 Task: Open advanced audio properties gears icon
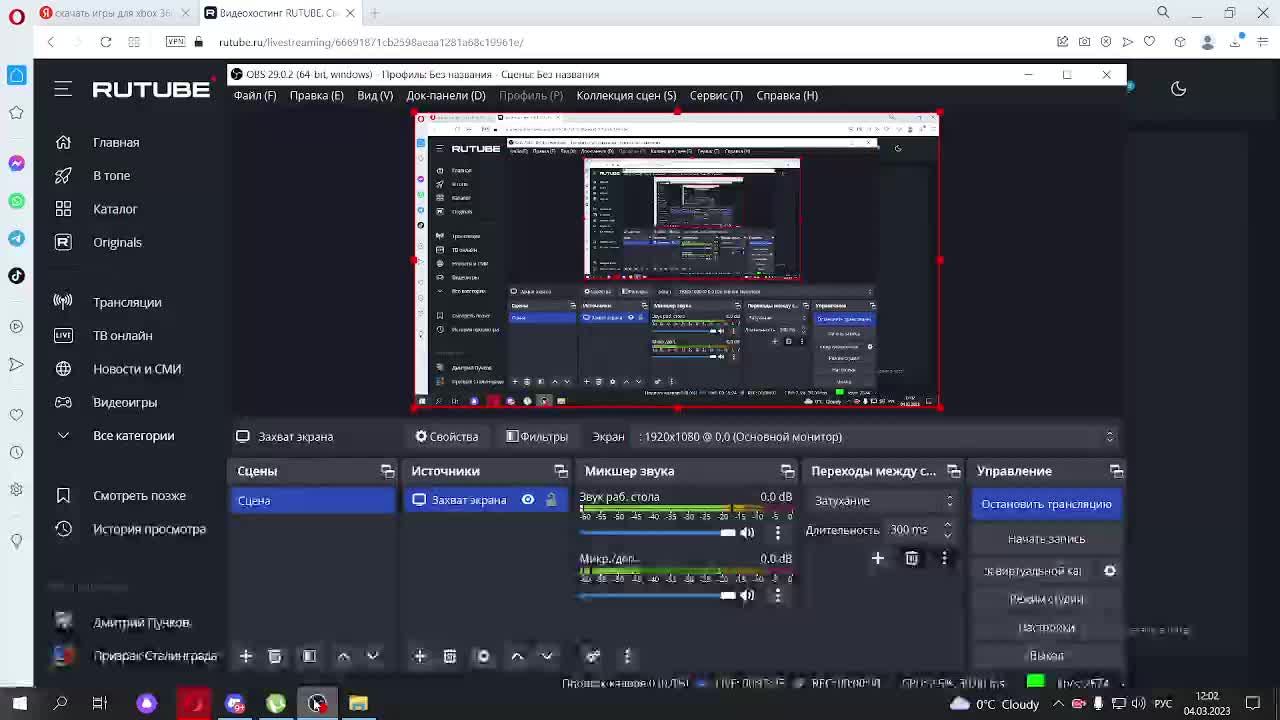coord(593,656)
